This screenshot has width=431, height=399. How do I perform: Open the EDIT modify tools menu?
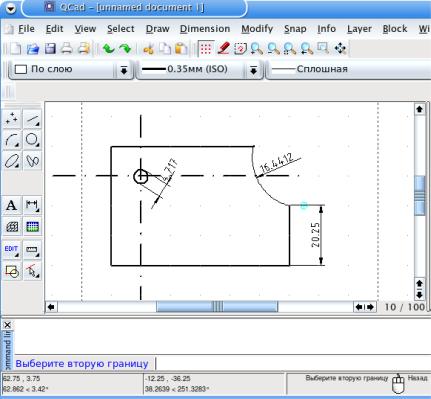(12, 250)
